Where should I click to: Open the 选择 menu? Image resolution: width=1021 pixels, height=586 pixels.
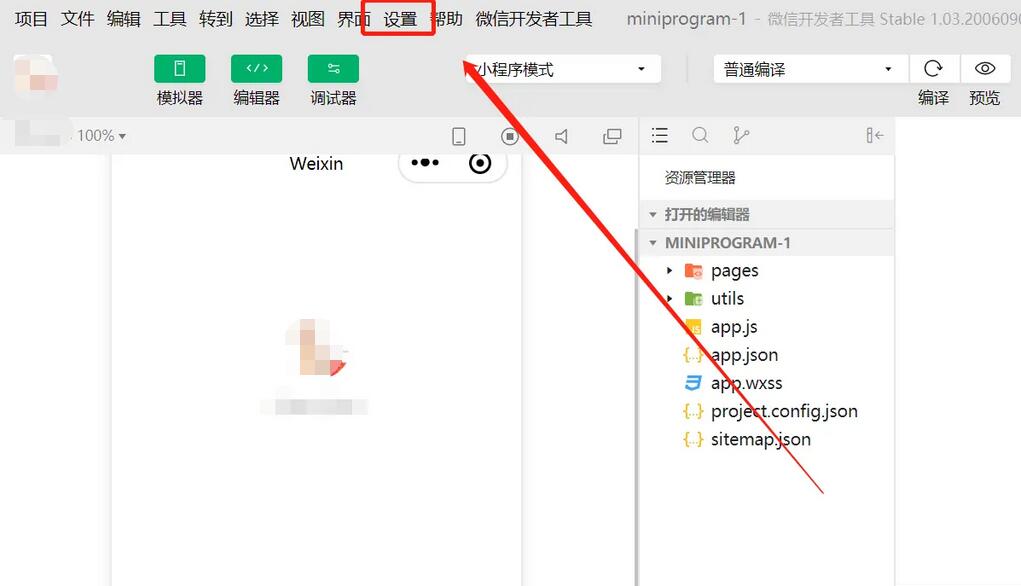(x=262, y=19)
